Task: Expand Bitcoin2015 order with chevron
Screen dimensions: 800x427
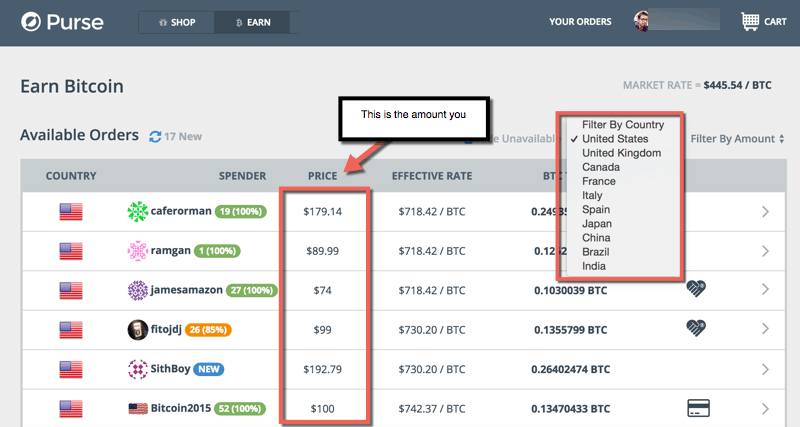Action: click(765, 409)
